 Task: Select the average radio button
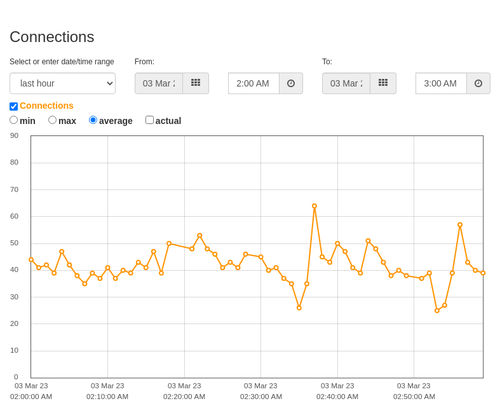(x=93, y=120)
